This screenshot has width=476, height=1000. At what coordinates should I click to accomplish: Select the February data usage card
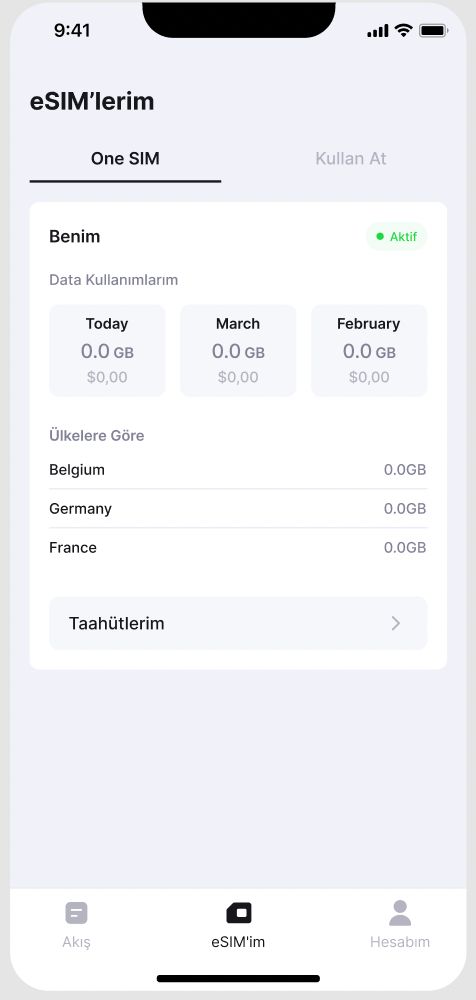coord(369,350)
